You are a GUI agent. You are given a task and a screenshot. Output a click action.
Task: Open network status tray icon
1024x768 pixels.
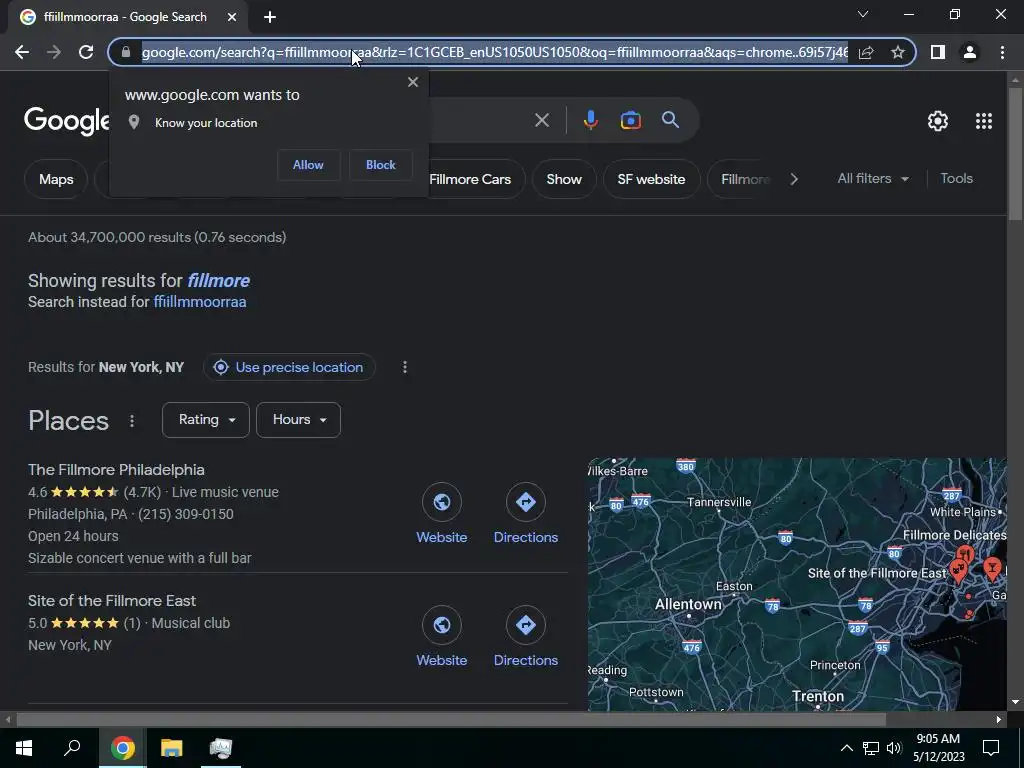[871, 748]
